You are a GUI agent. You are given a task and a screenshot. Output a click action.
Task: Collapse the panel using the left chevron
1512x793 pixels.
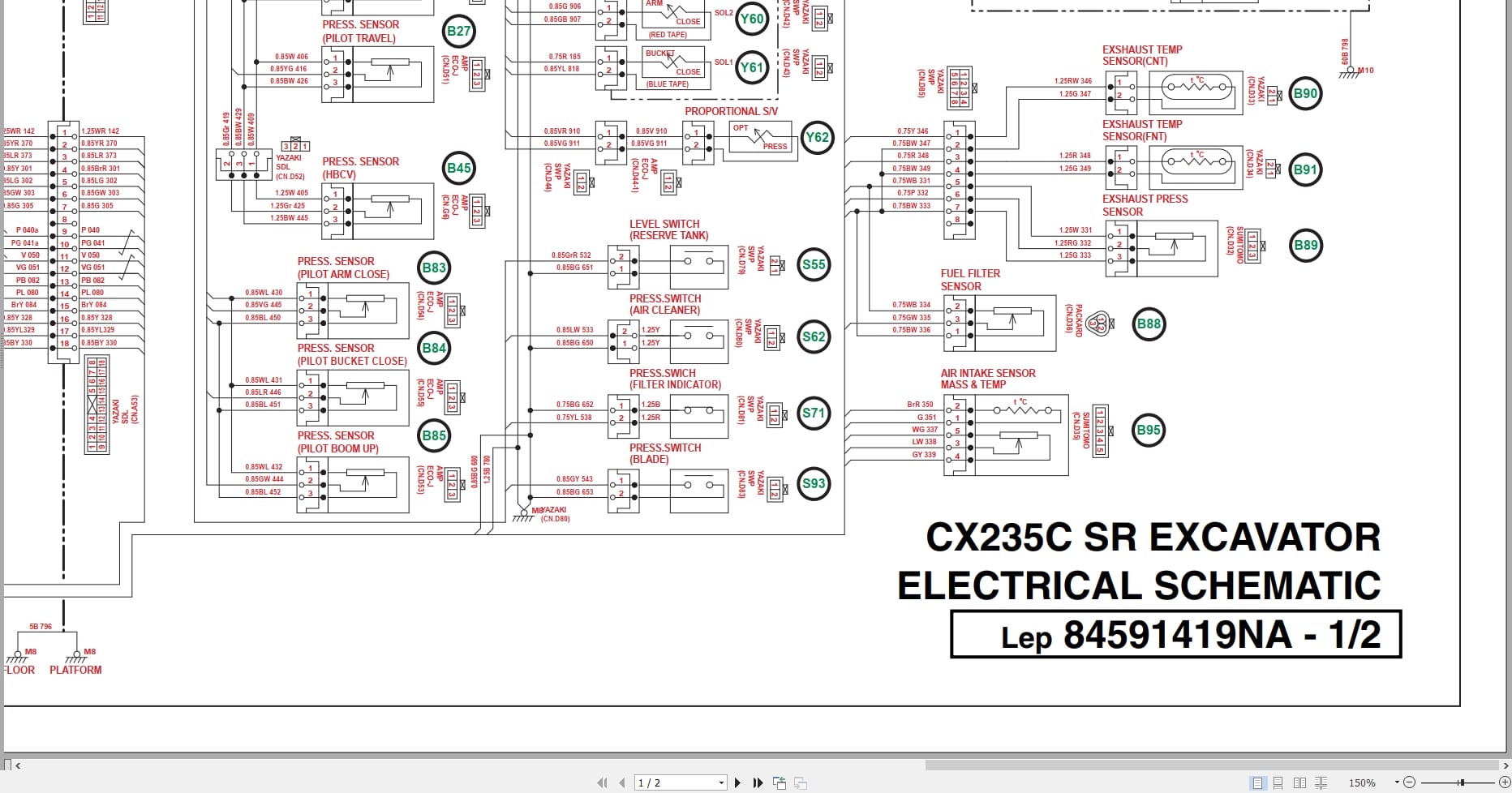(x=17, y=764)
